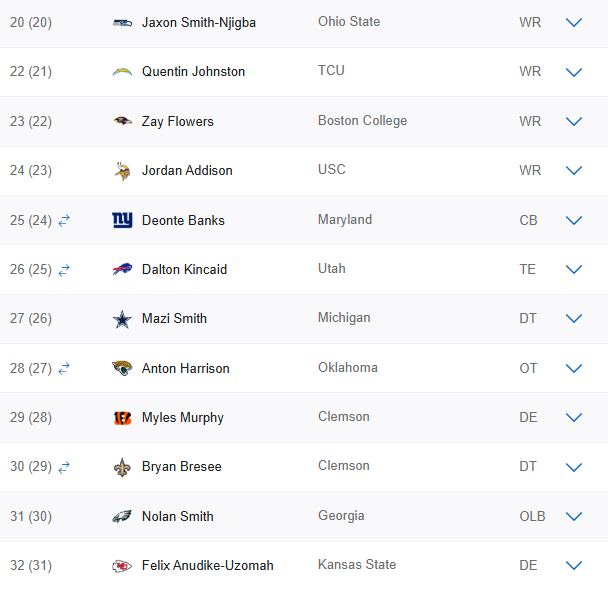The width and height of the screenshot is (609, 593).
Task: Click the trade arrows icon for pick 28
Action: click(x=64, y=368)
